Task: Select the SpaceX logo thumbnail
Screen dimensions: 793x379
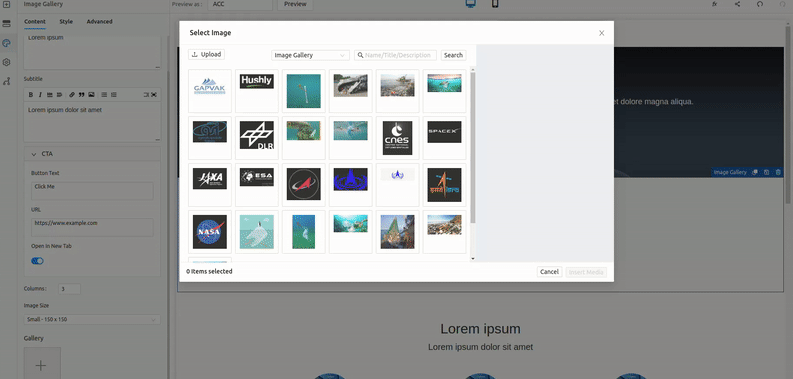Action: [445, 138]
